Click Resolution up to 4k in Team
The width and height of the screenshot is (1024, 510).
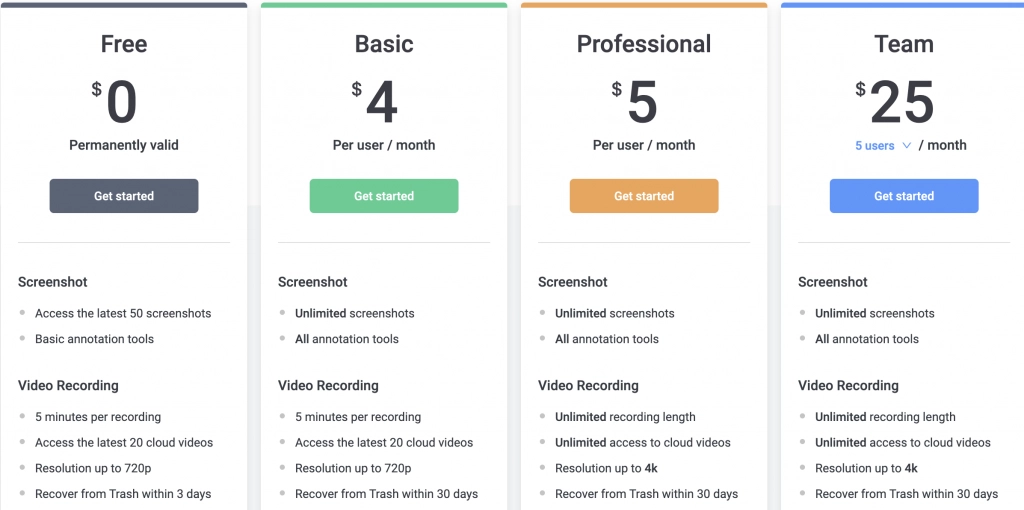point(866,468)
